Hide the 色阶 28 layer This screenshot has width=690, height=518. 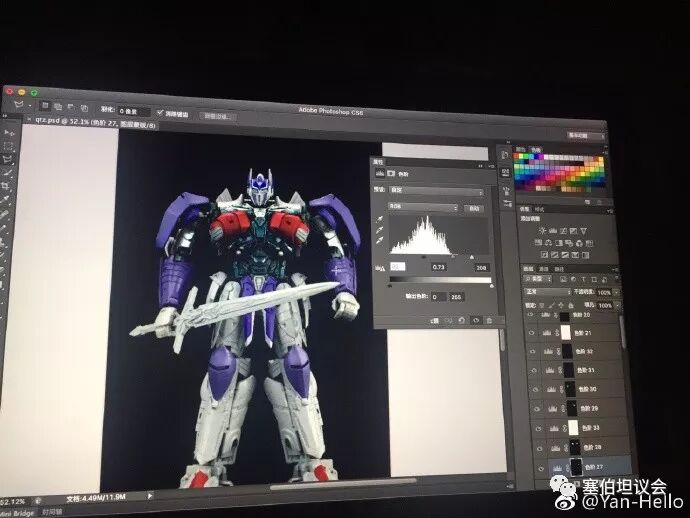tap(540, 448)
